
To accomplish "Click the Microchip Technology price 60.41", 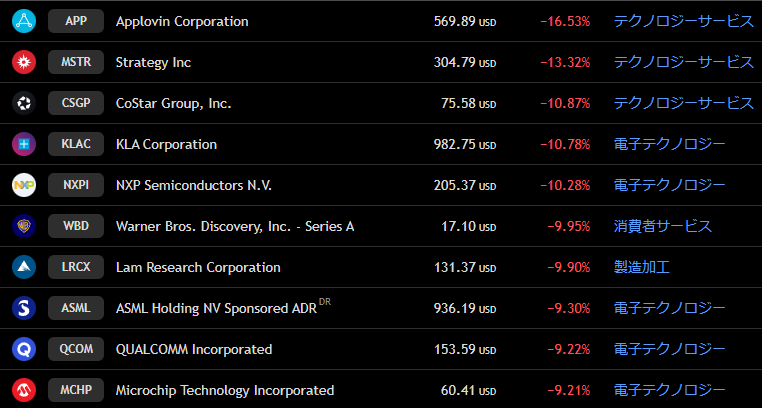I will (x=456, y=390).
